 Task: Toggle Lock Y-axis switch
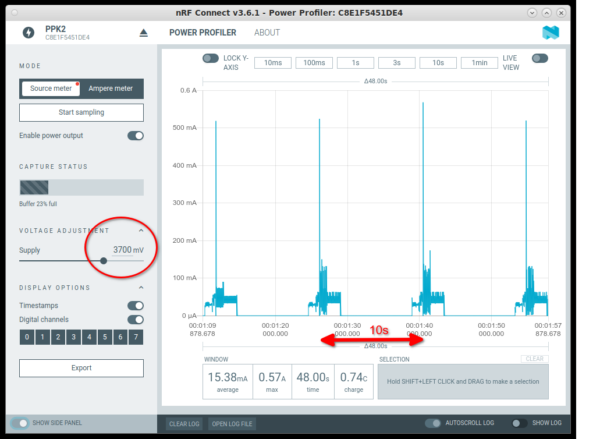click(x=210, y=59)
